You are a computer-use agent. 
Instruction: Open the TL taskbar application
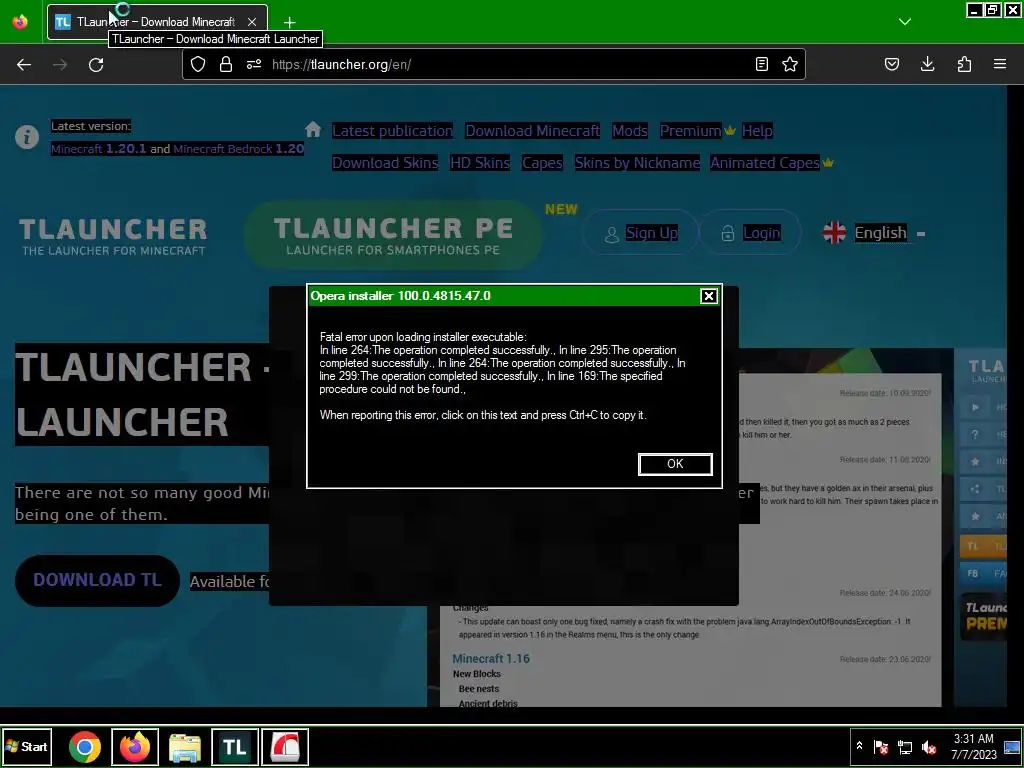[x=234, y=747]
